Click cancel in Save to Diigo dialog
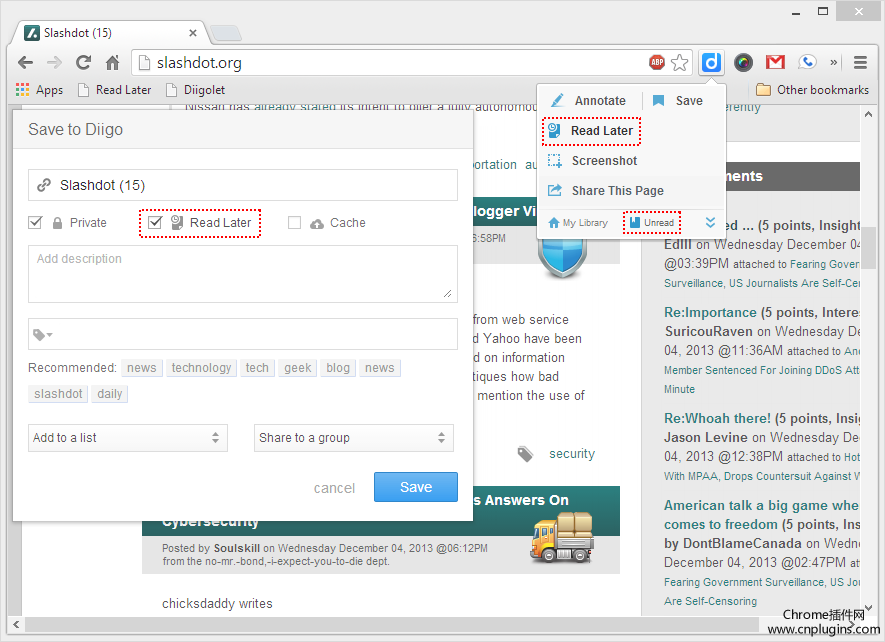This screenshot has height=642, width=885. pyautogui.click(x=334, y=488)
